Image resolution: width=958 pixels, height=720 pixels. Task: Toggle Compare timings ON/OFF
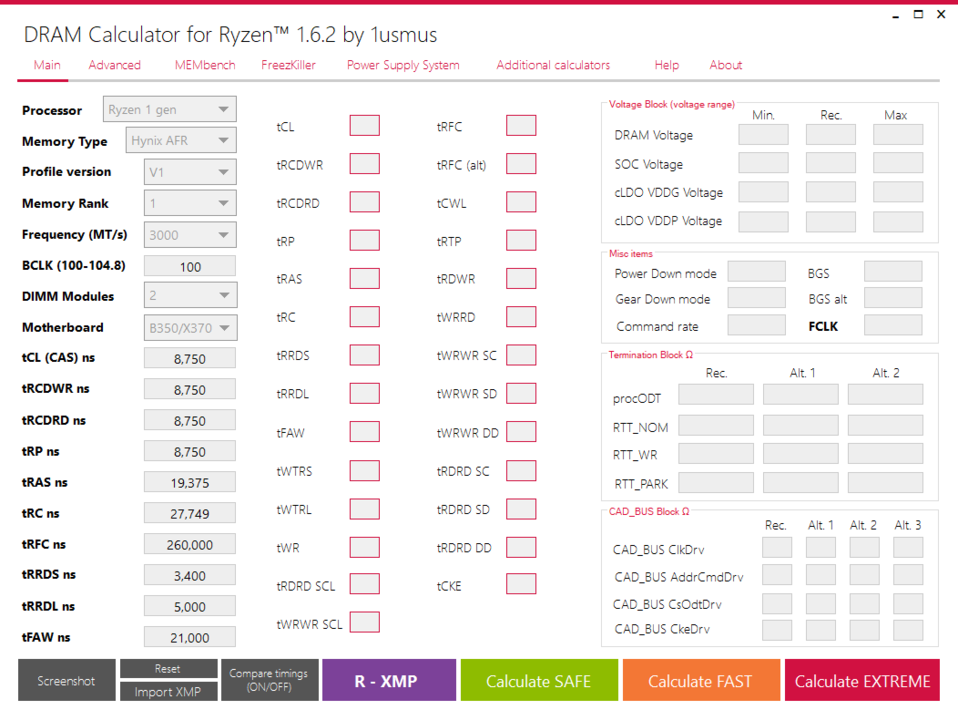270,681
